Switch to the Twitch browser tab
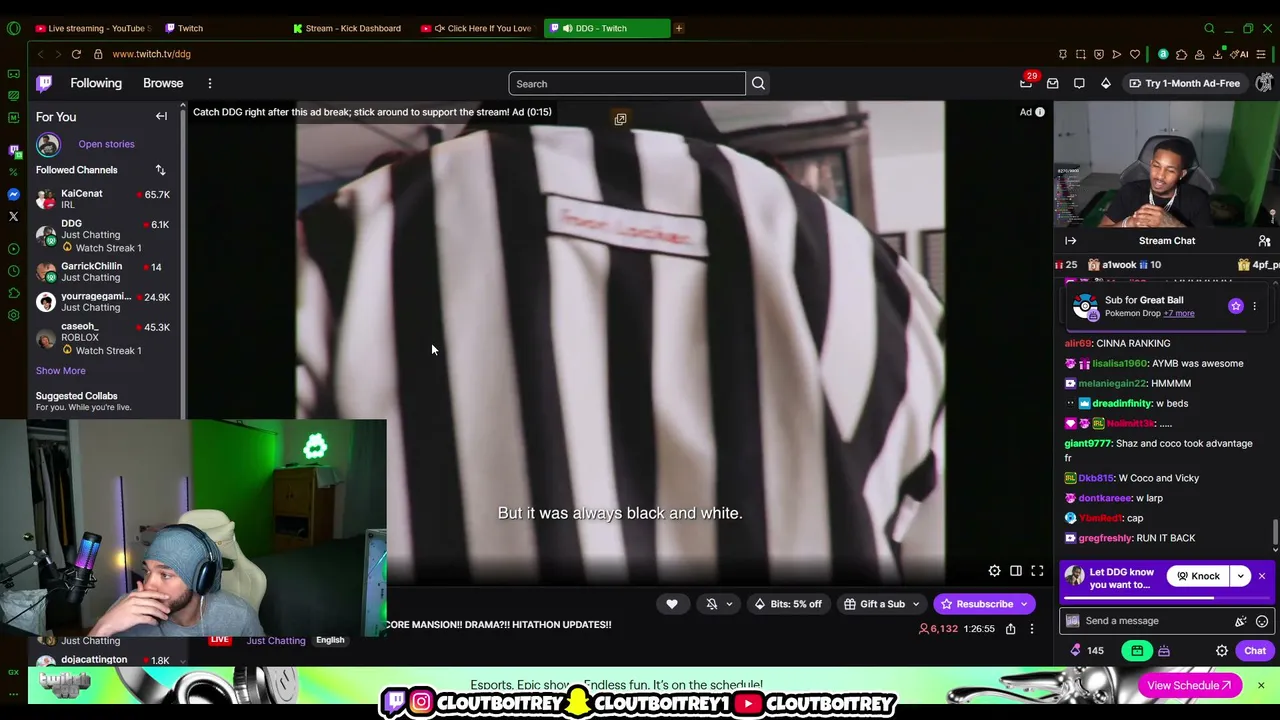 click(x=190, y=28)
